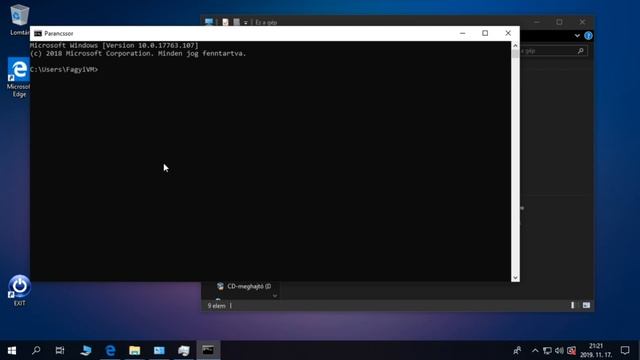
Task: Click the search magnifier in Explorer
Action: pos(581,51)
